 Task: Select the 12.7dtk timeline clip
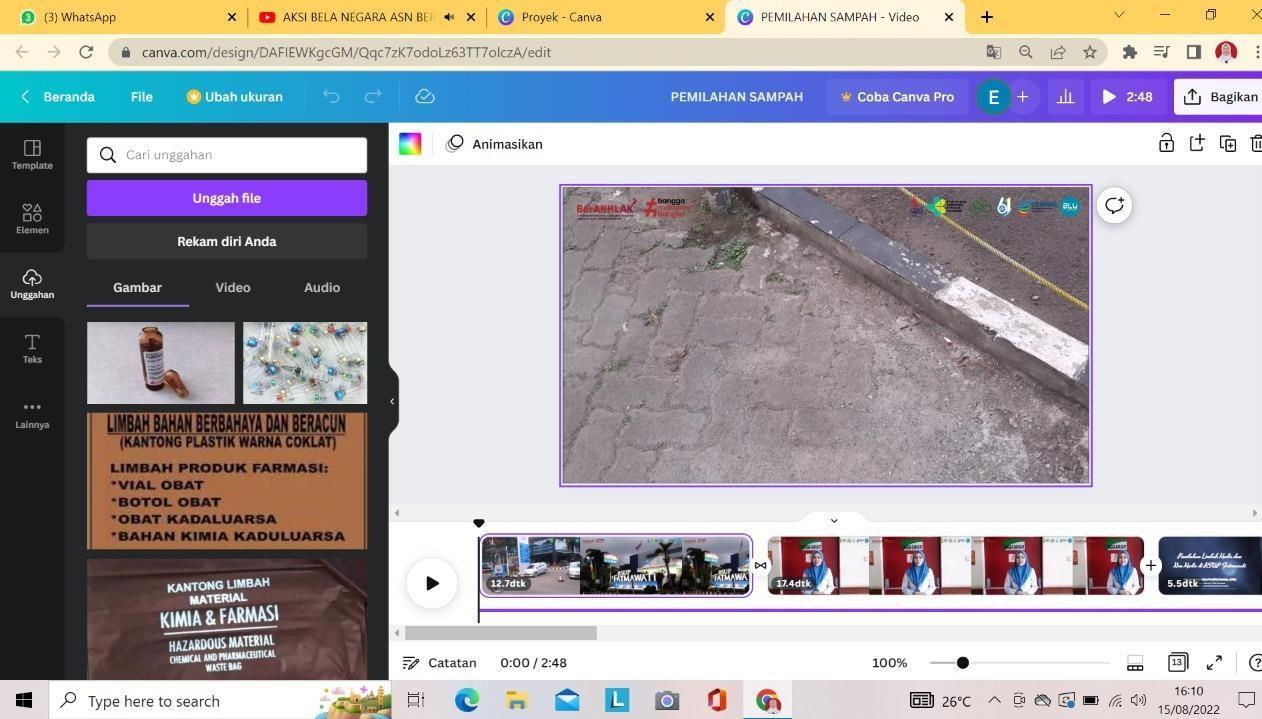pyautogui.click(x=616, y=565)
